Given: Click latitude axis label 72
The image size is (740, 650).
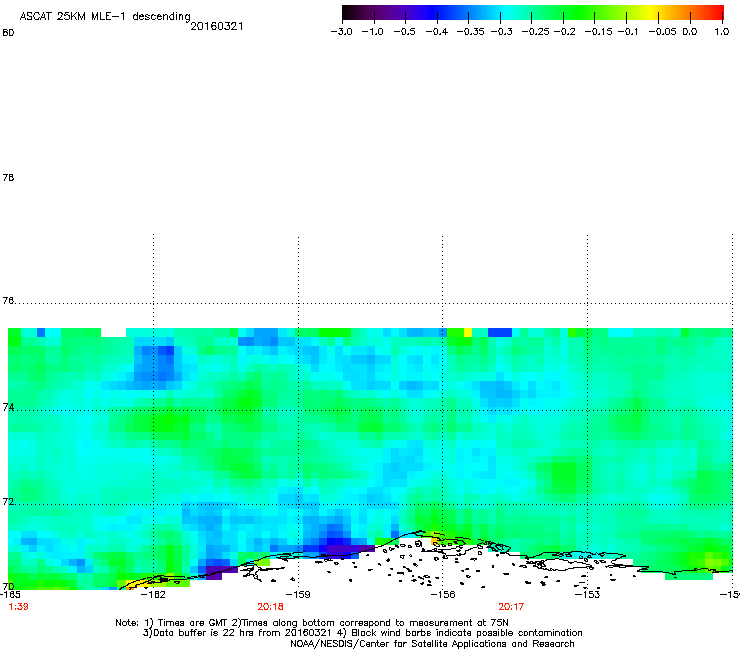Looking at the screenshot, I should (x=8, y=501).
